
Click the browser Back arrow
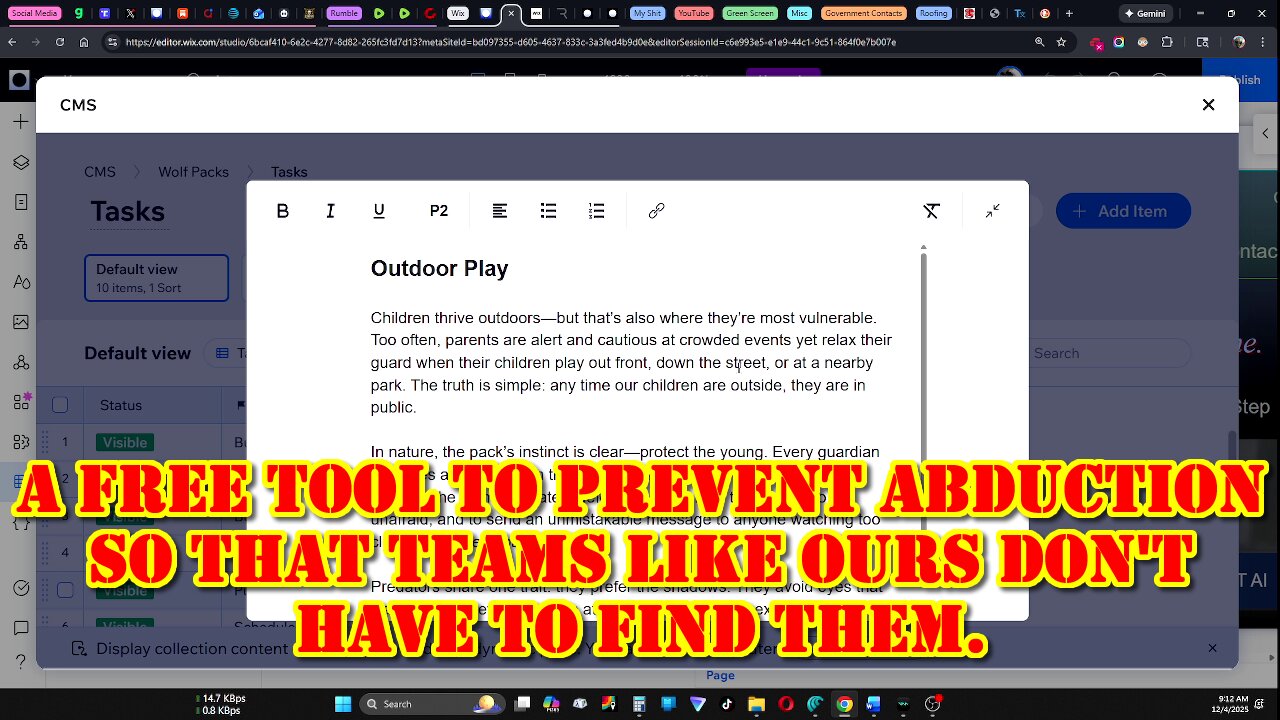[13, 43]
